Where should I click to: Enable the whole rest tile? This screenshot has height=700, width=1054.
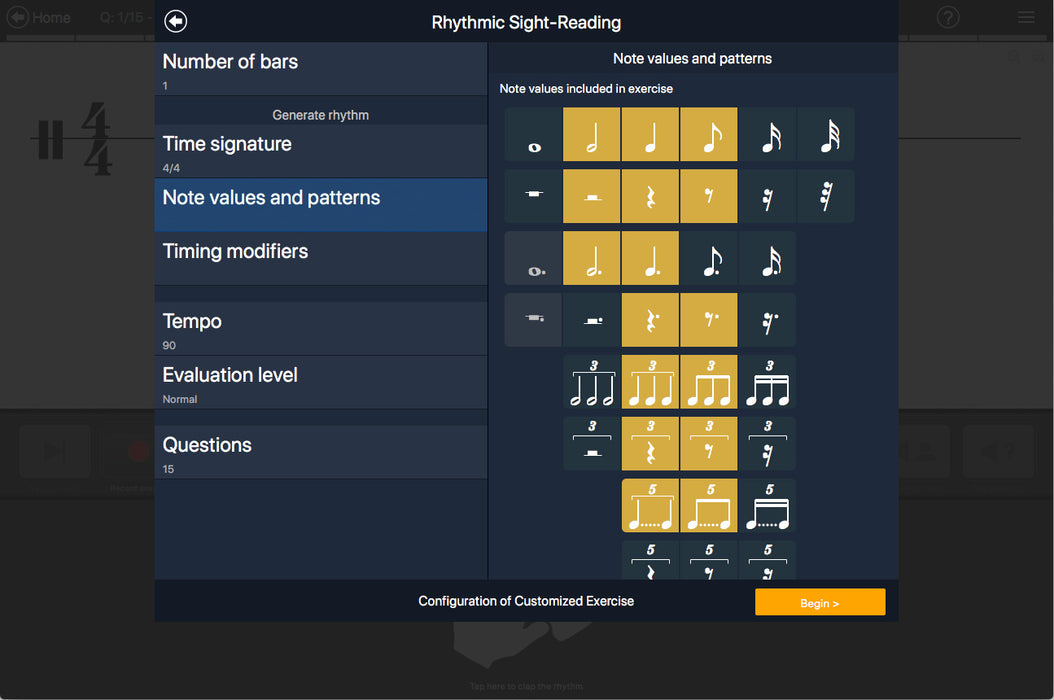(x=533, y=196)
